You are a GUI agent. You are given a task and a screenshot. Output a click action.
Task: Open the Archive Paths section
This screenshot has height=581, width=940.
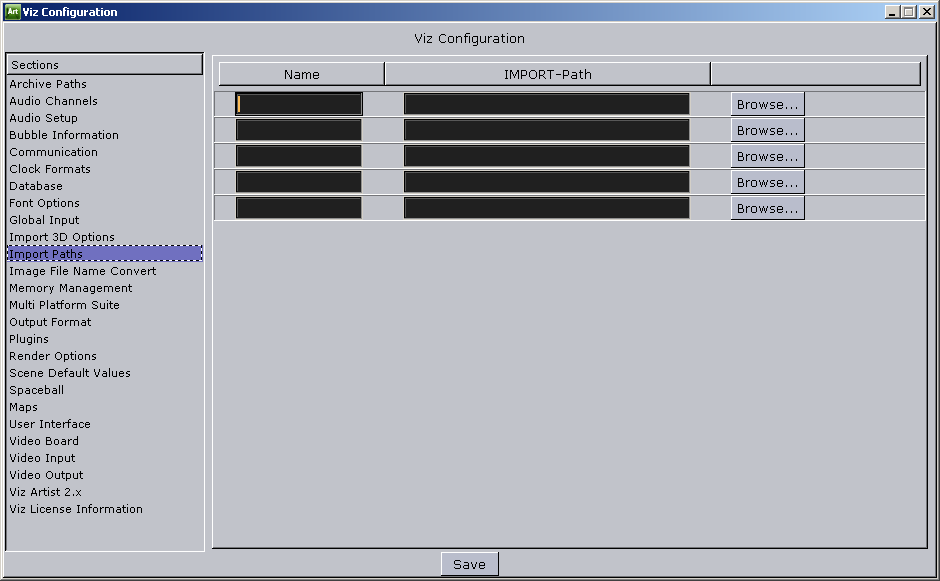[48, 84]
